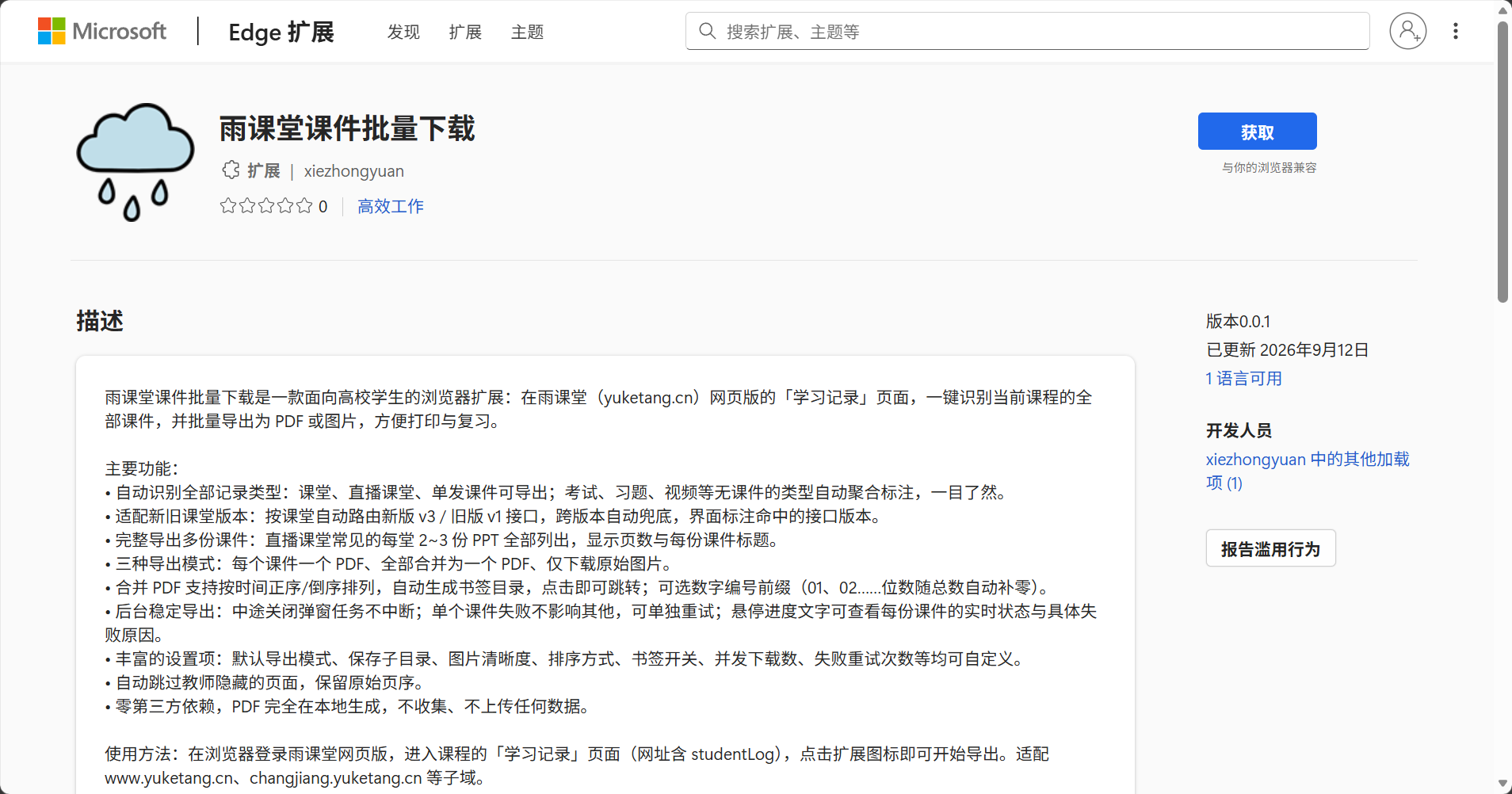The width and height of the screenshot is (1512, 794).
Task: Focus the 搜索扩展、主题等 search field
Action: point(1027,31)
